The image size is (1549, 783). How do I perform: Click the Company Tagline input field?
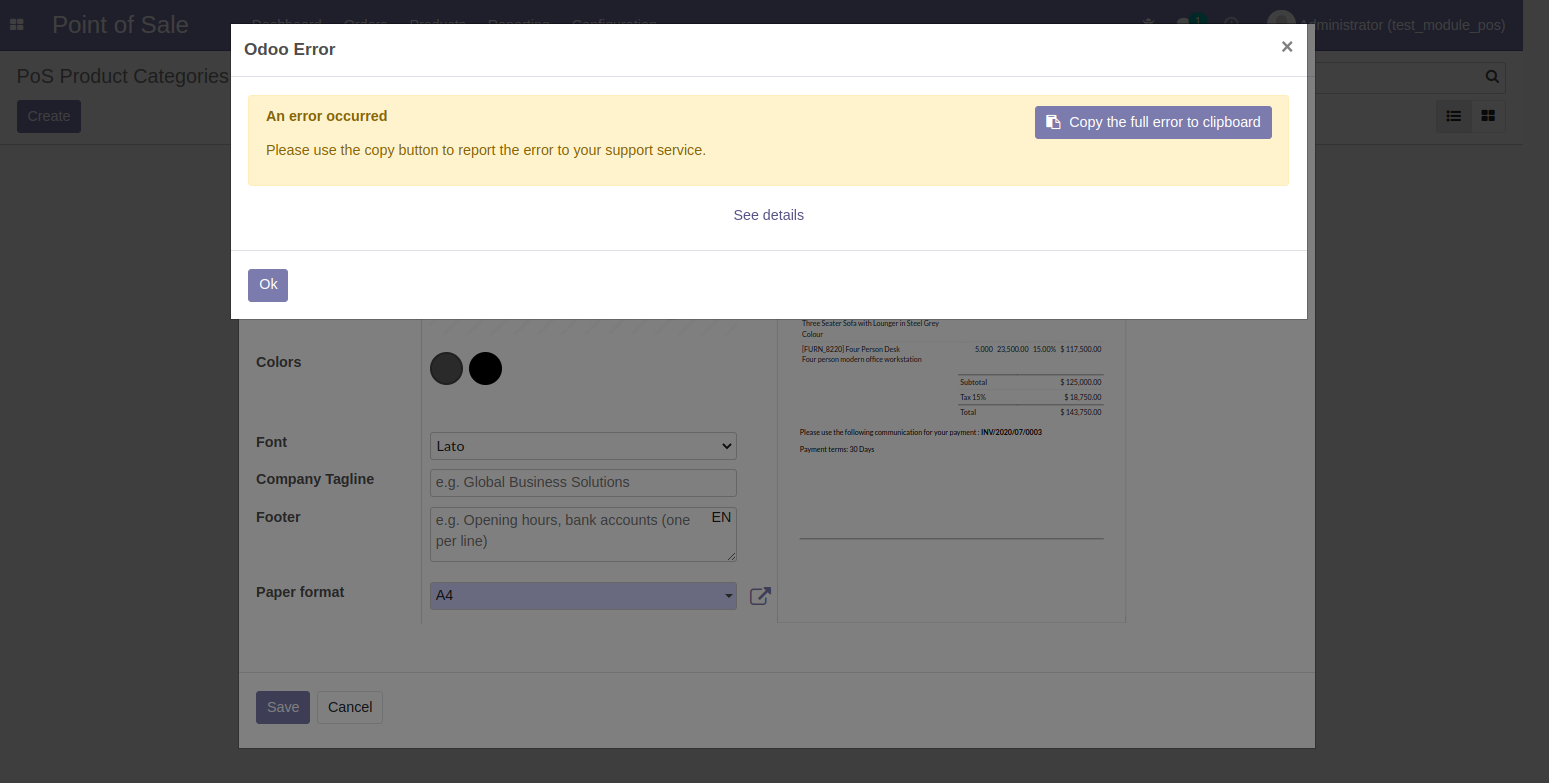click(x=583, y=482)
